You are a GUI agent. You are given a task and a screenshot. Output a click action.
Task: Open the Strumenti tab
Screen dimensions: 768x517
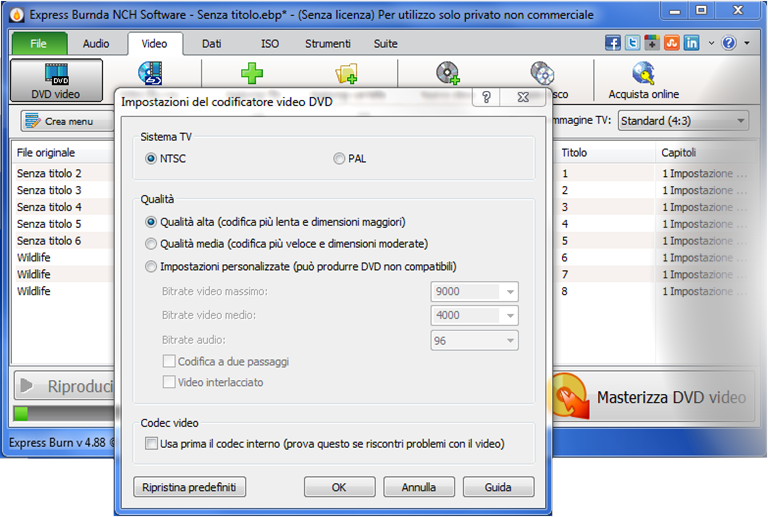click(x=328, y=44)
